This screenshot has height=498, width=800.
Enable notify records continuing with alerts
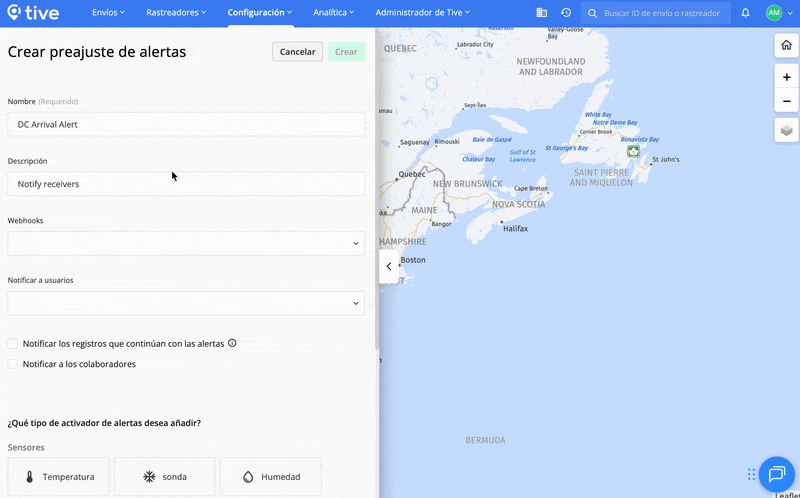[x=13, y=343]
